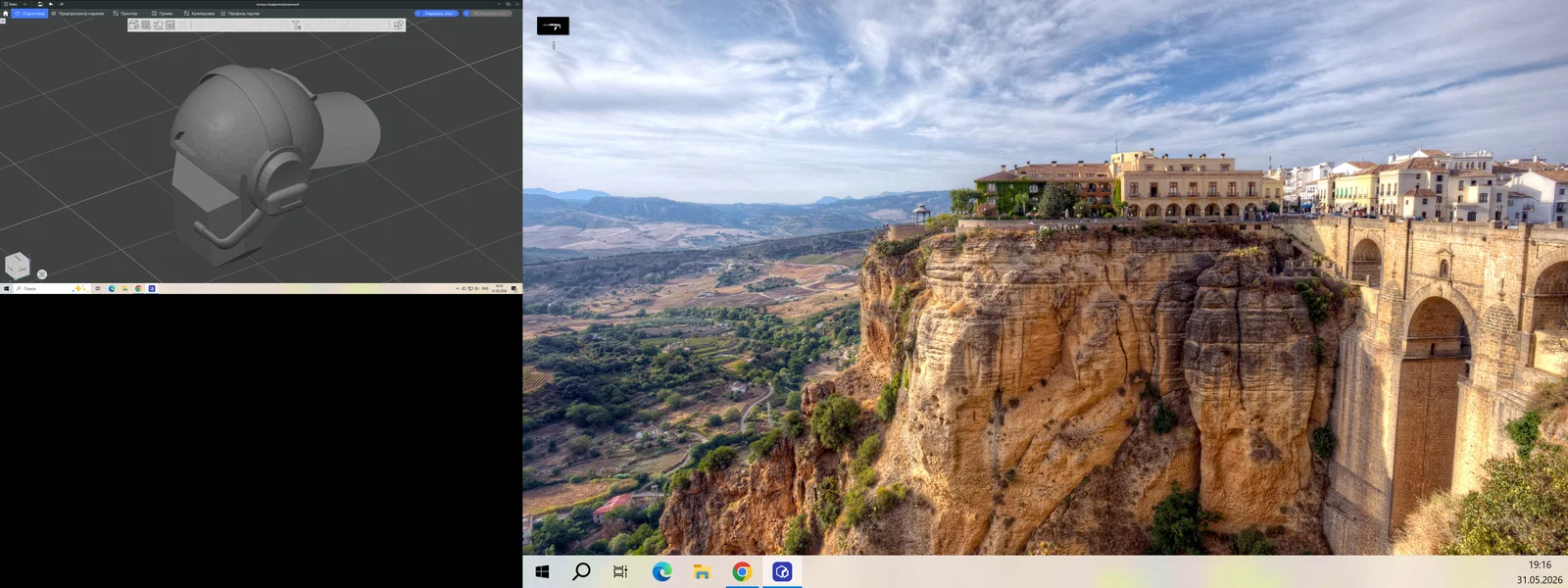
Task: Click the Нарезать стол button
Action: click(439, 14)
